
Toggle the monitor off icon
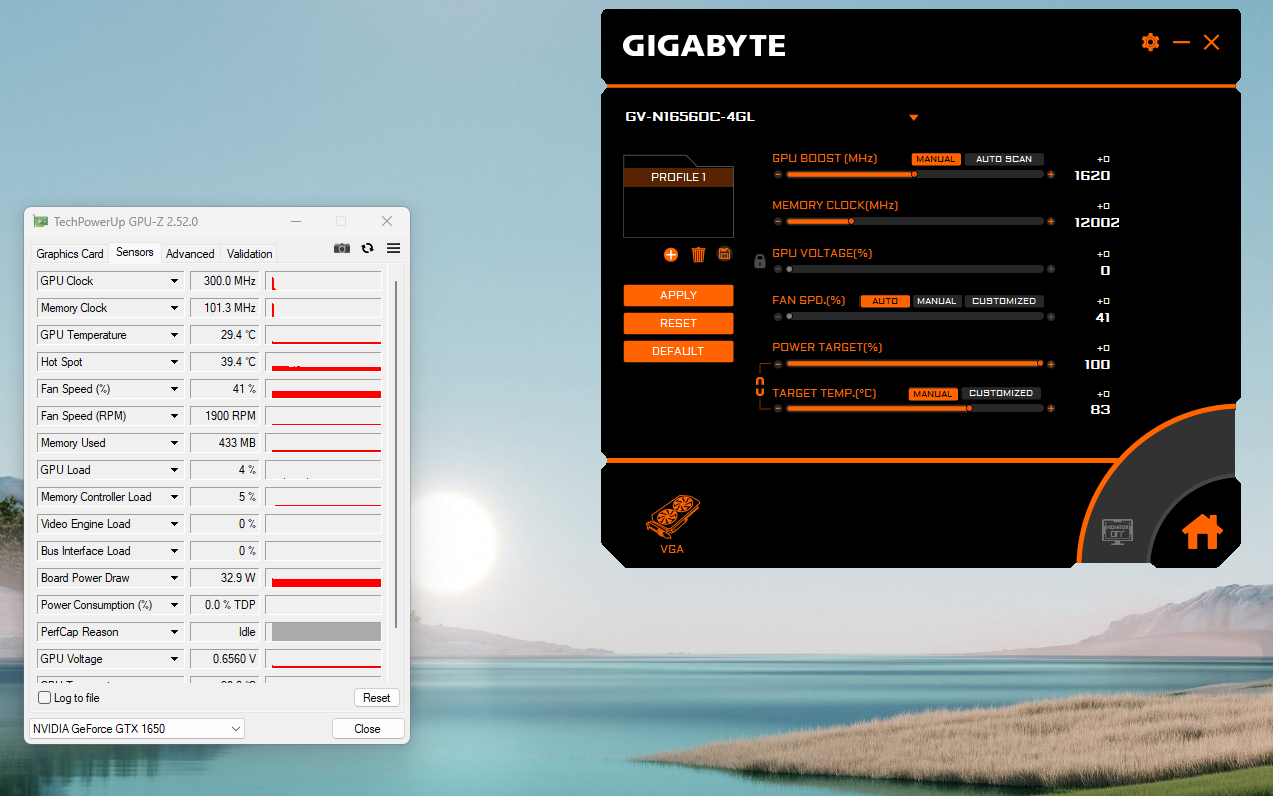click(1116, 530)
